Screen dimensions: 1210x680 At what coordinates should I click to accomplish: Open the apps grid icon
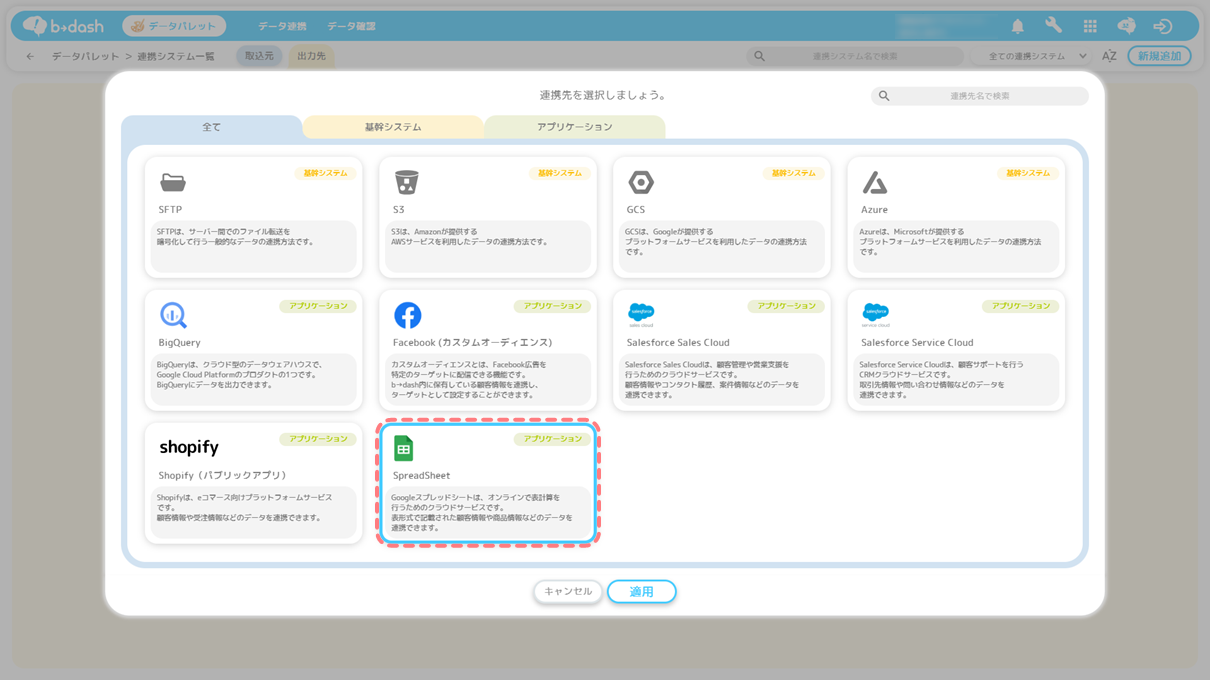(x=1090, y=26)
